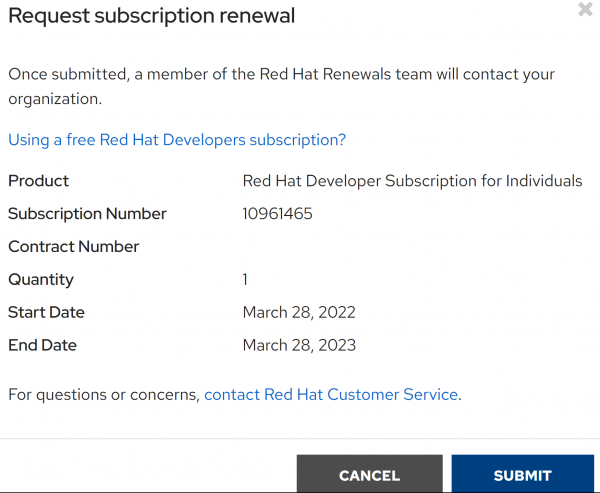Select 'Red Hat Developer Subscription for Individuals' text

[x=412, y=181]
